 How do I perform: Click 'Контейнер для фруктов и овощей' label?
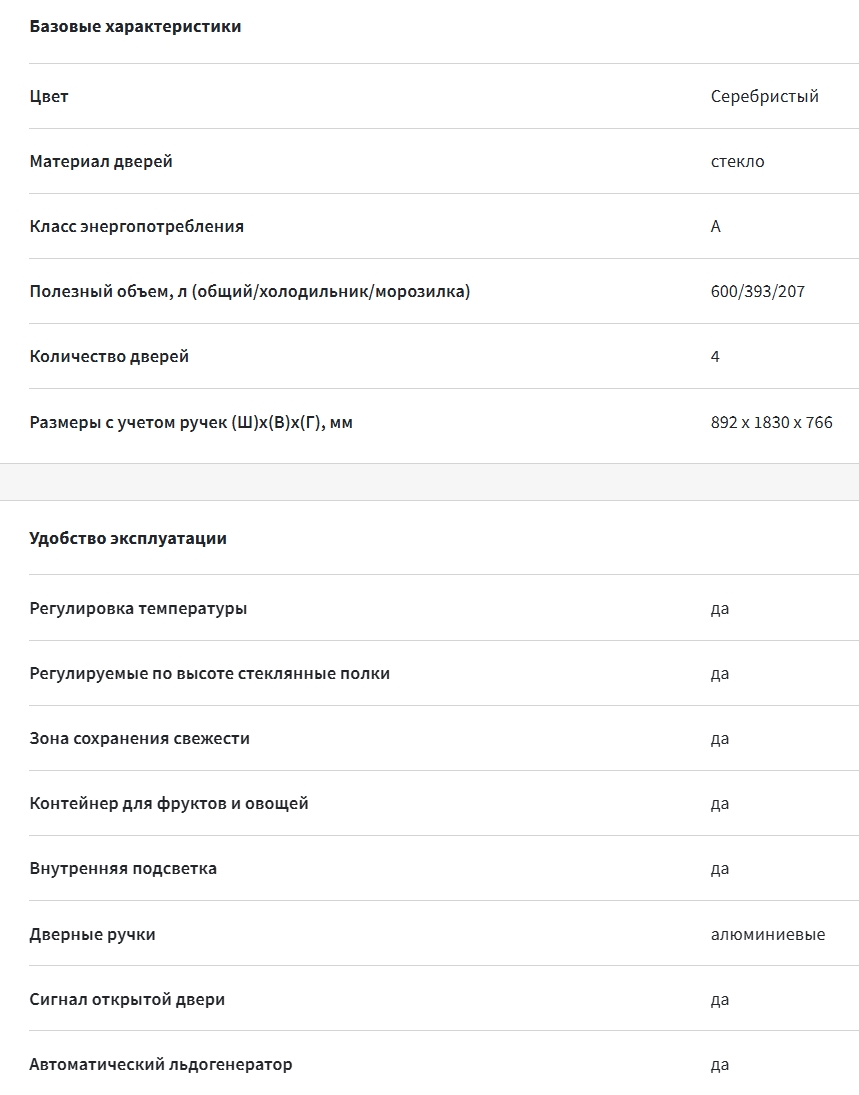(169, 803)
